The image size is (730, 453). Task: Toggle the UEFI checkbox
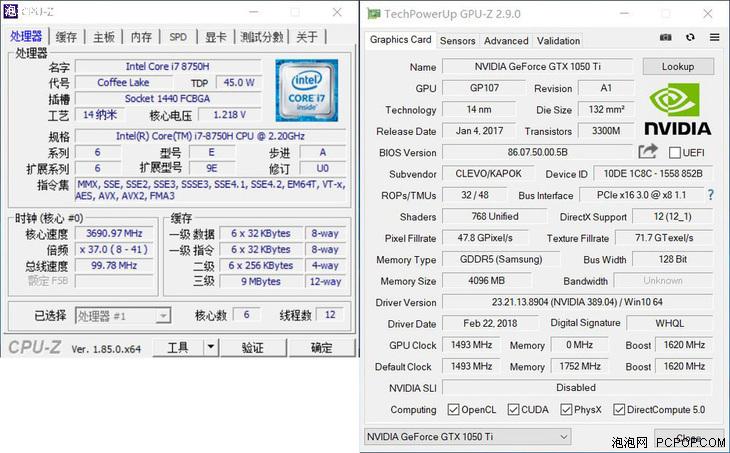(x=674, y=152)
